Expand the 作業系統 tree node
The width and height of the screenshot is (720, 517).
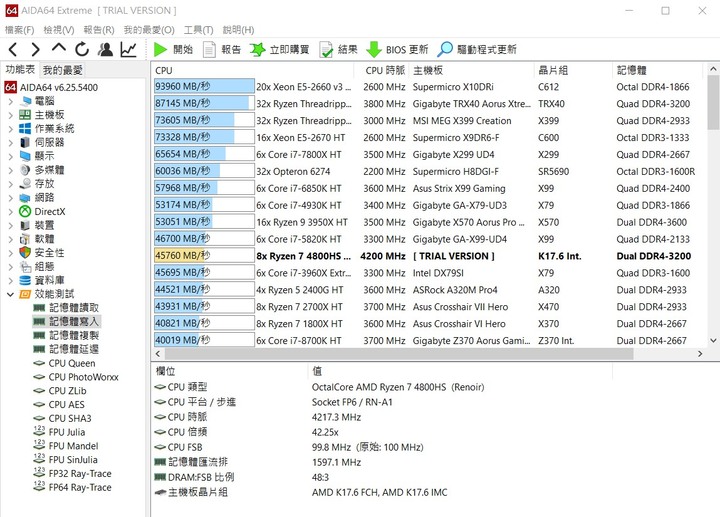pyautogui.click(x=11, y=129)
